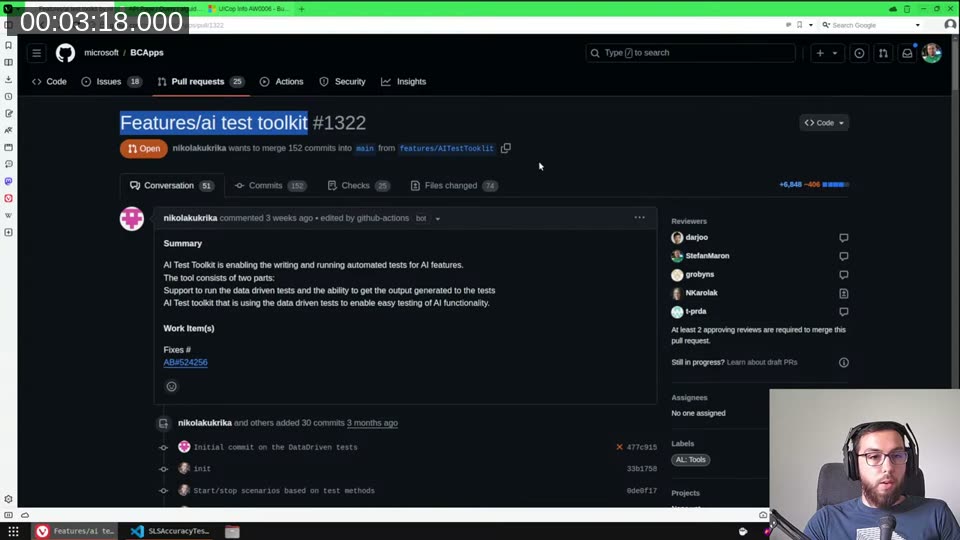Open pull requests icon in the header
Image resolution: width=960 pixels, height=540 pixels.
click(x=883, y=53)
